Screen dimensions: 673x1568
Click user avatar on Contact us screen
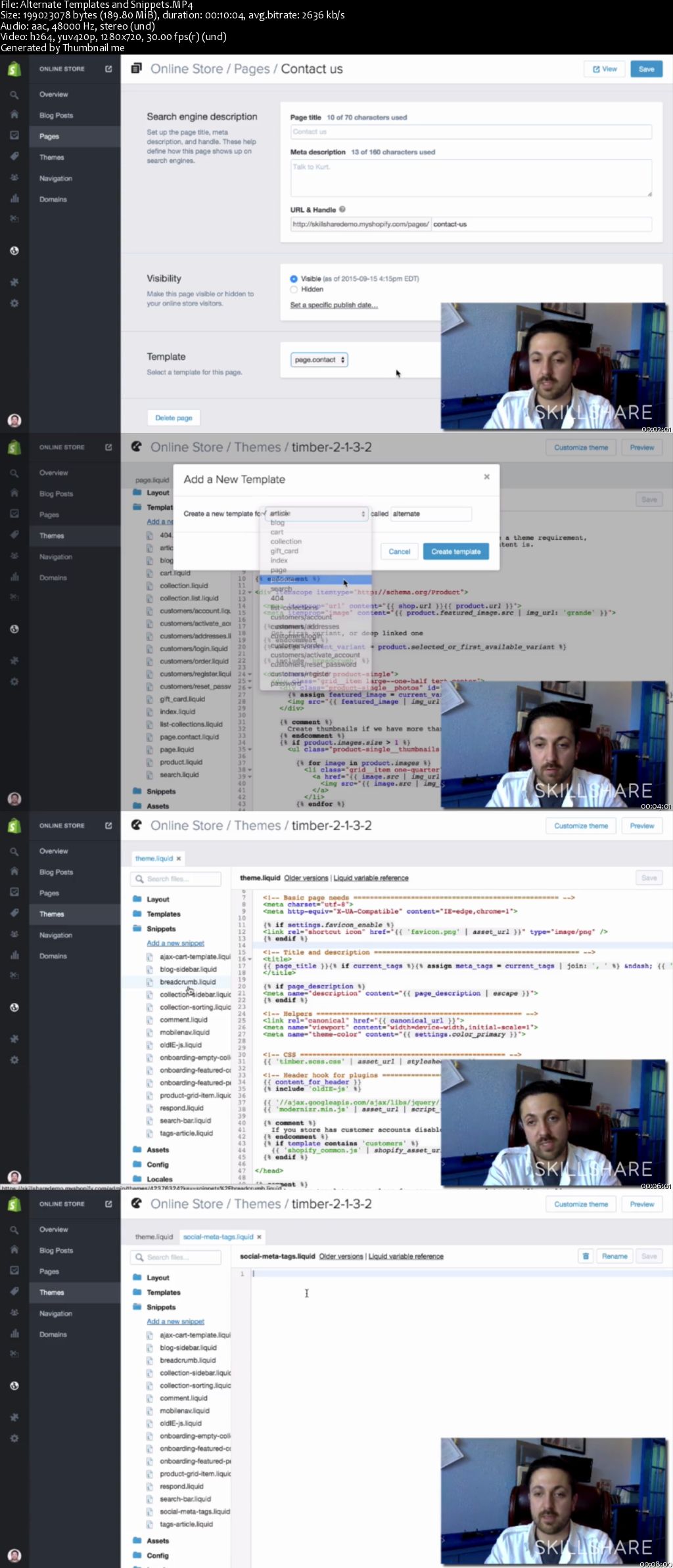click(x=14, y=420)
